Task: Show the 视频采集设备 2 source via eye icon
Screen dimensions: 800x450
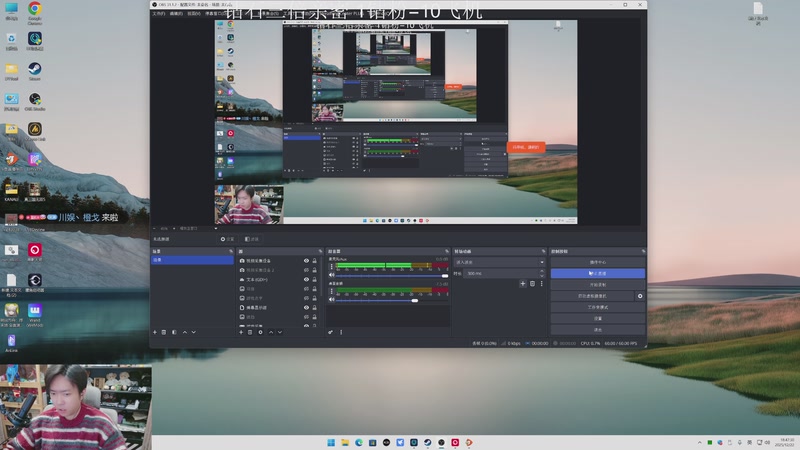Action: [x=306, y=270]
